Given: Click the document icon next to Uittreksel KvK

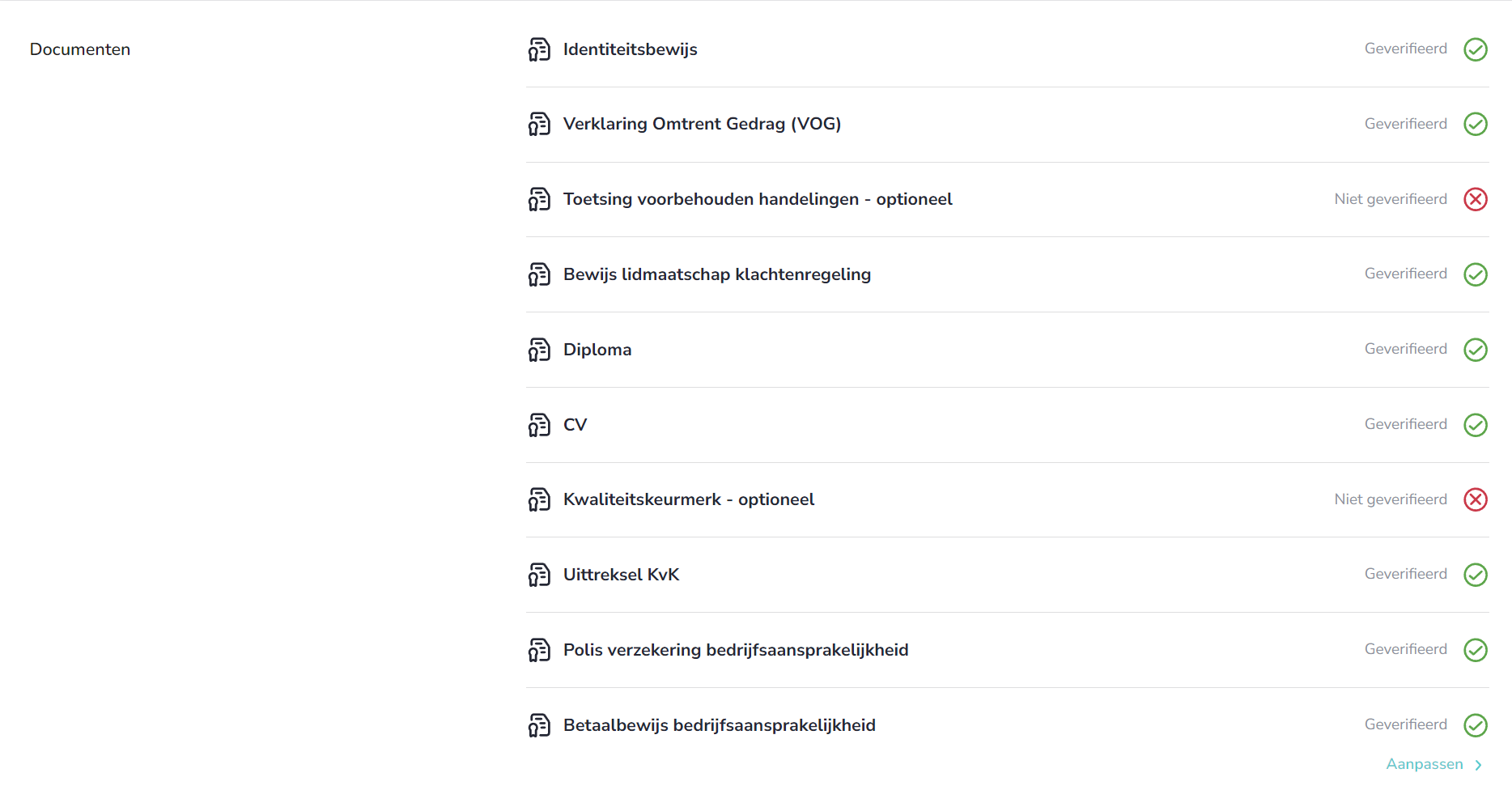Looking at the screenshot, I should (x=539, y=575).
